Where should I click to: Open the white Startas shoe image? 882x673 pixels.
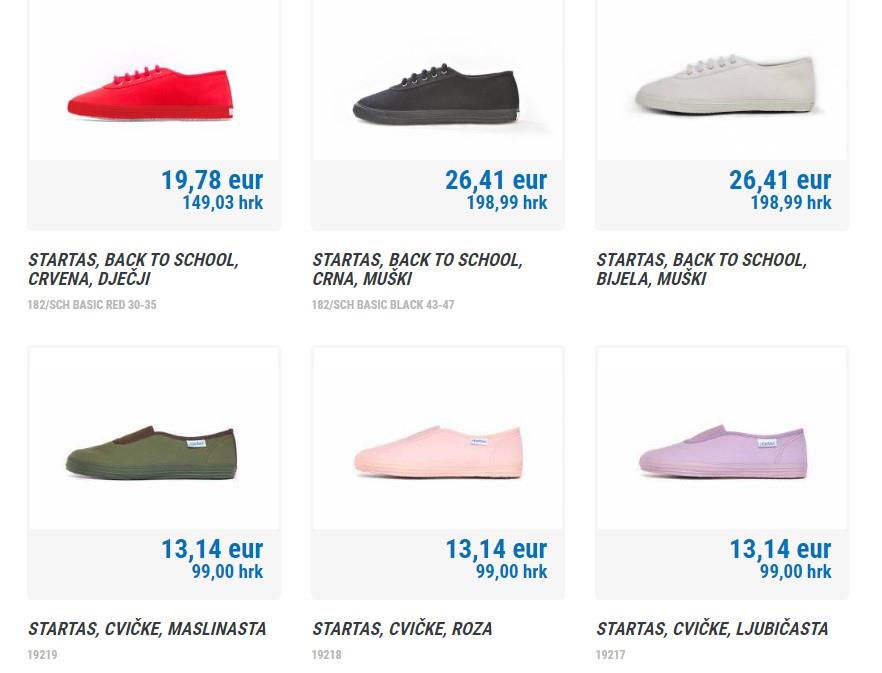coord(725,84)
